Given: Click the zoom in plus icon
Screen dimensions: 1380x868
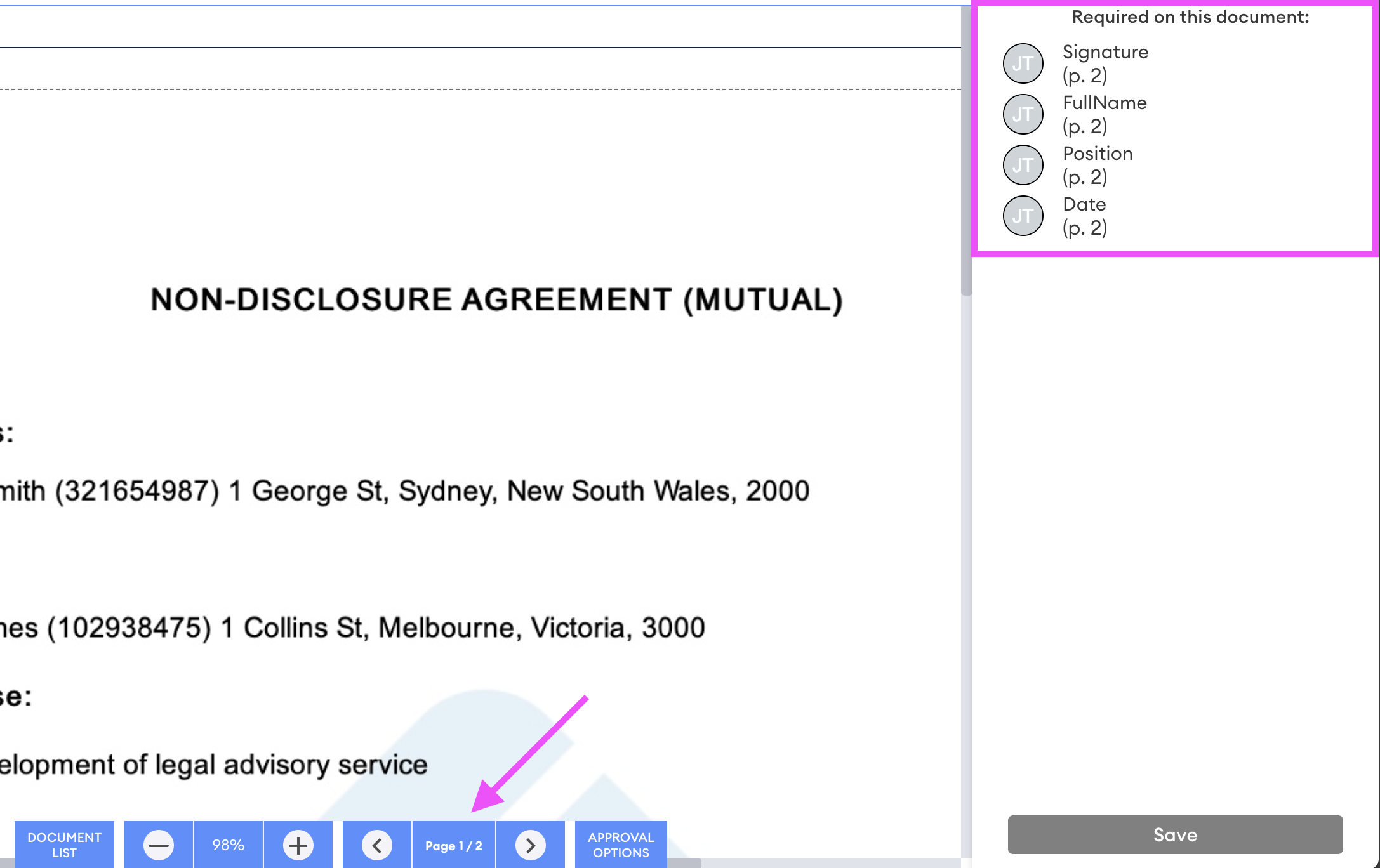Looking at the screenshot, I should [x=298, y=845].
